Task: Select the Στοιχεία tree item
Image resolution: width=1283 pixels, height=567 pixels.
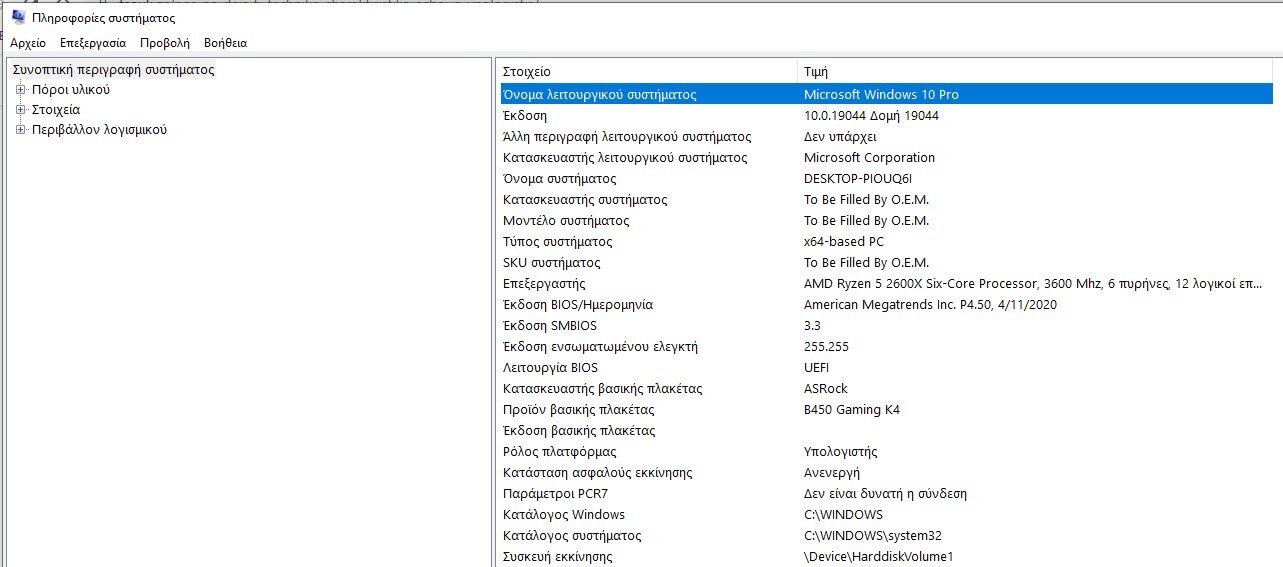Action: point(56,110)
